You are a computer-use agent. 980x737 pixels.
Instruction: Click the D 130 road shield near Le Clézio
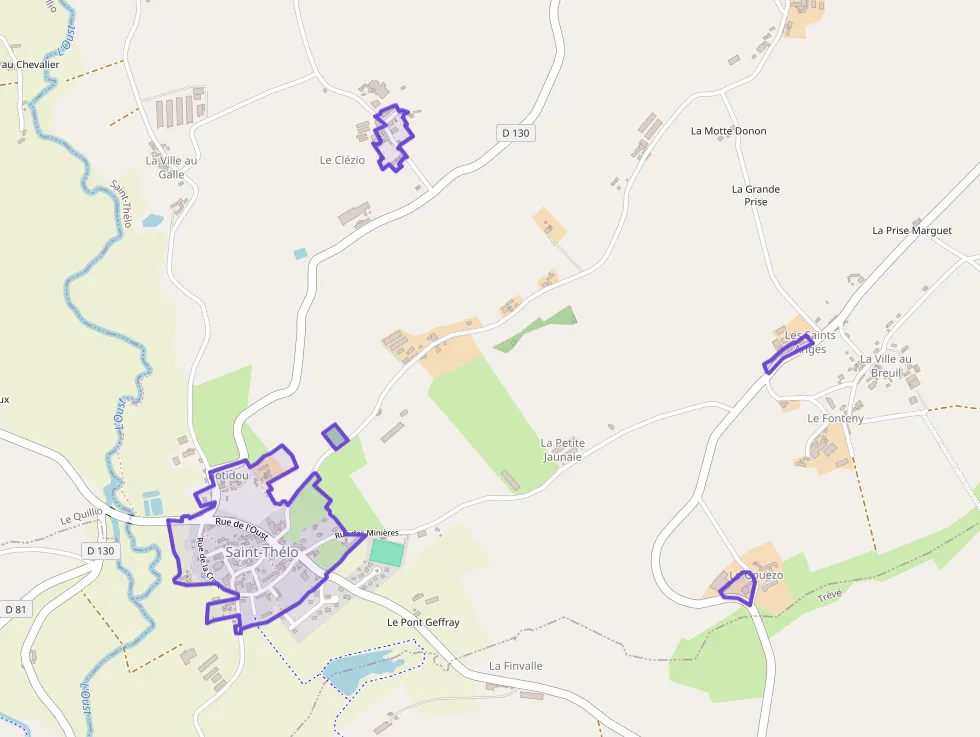tap(516, 133)
